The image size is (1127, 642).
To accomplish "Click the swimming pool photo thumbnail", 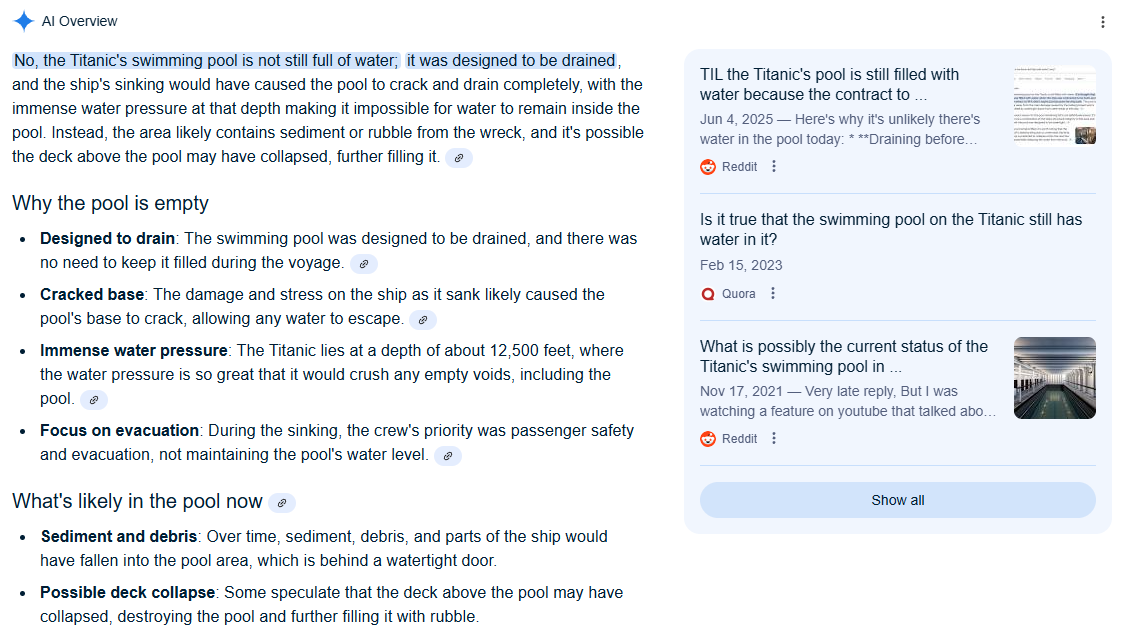I will (x=1054, y=378).
